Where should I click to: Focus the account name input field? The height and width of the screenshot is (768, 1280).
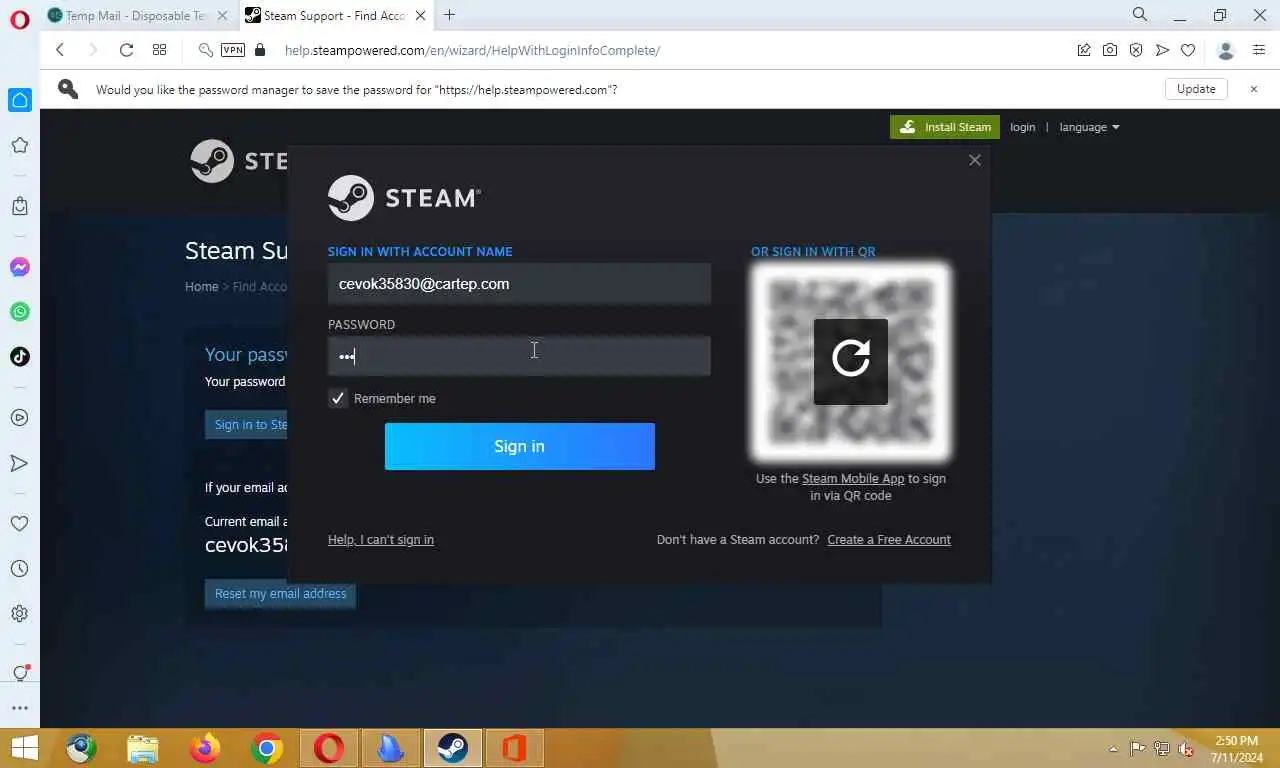coord(519,284)
